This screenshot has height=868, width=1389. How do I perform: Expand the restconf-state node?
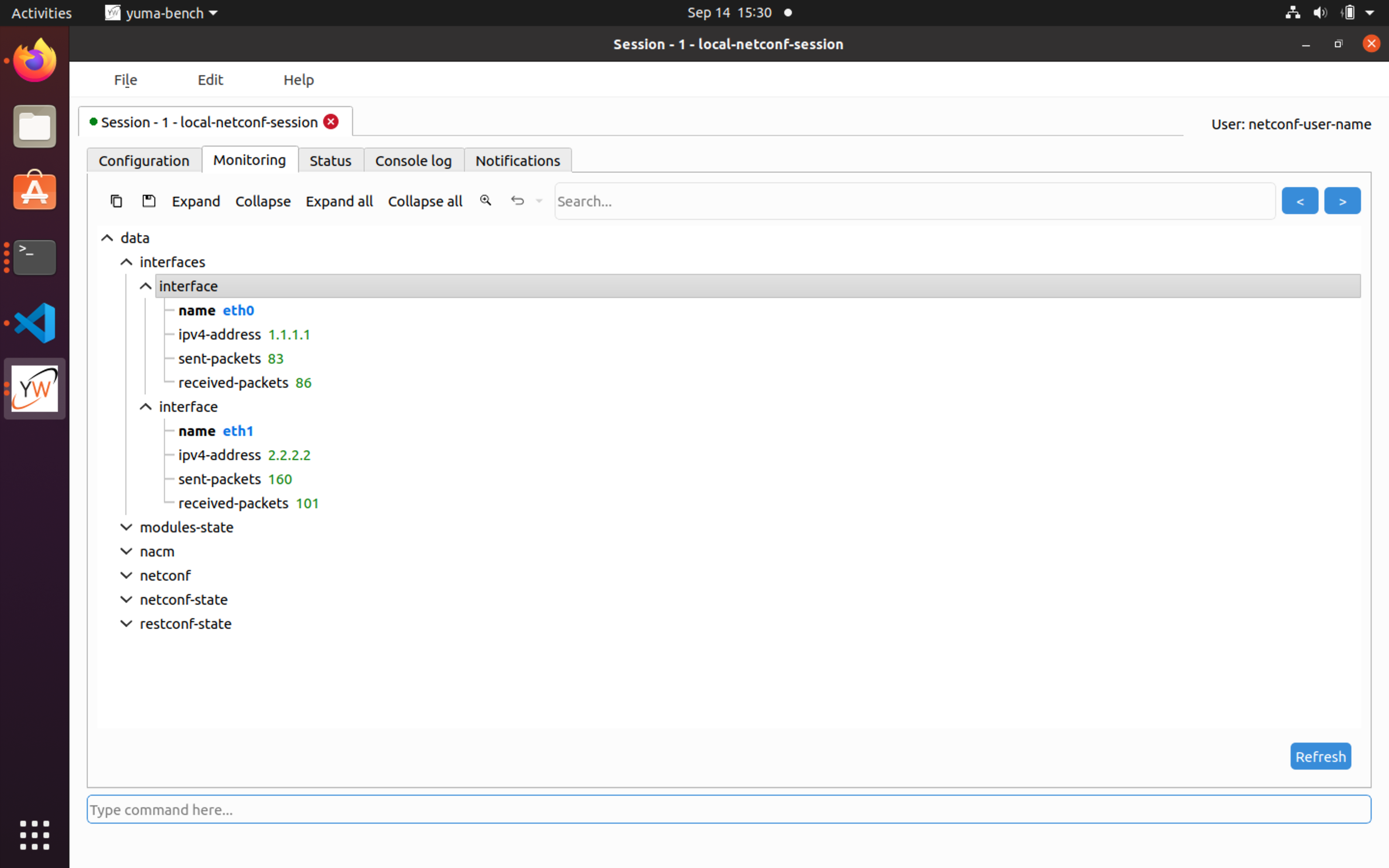[126, 624]
